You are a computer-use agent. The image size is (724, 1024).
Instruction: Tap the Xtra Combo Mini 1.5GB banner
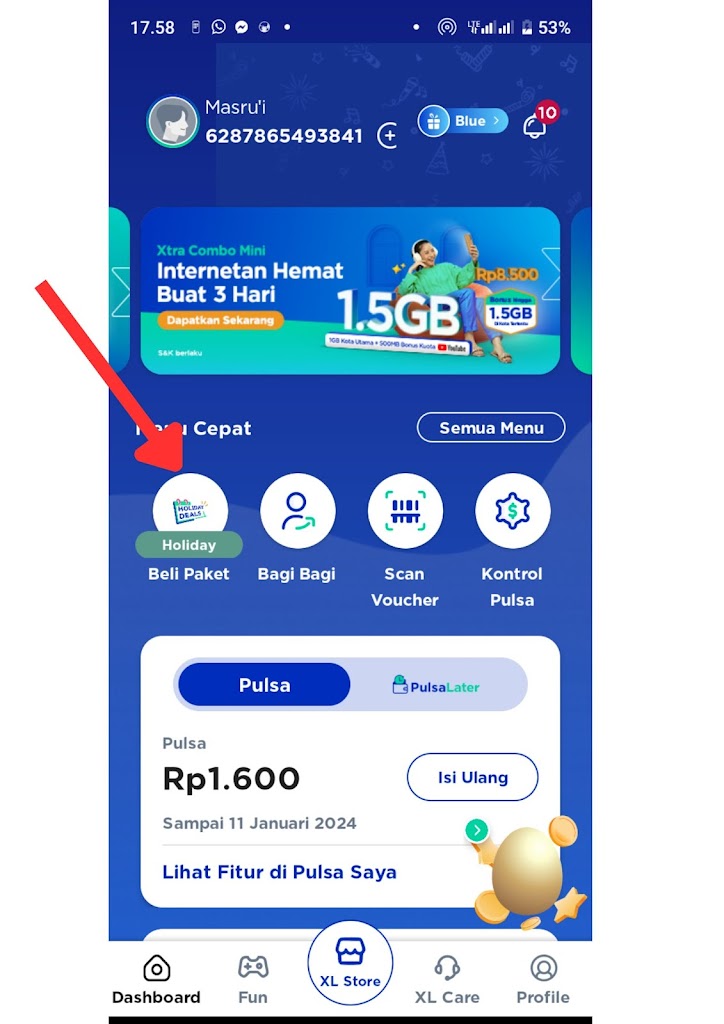[350, 291]
